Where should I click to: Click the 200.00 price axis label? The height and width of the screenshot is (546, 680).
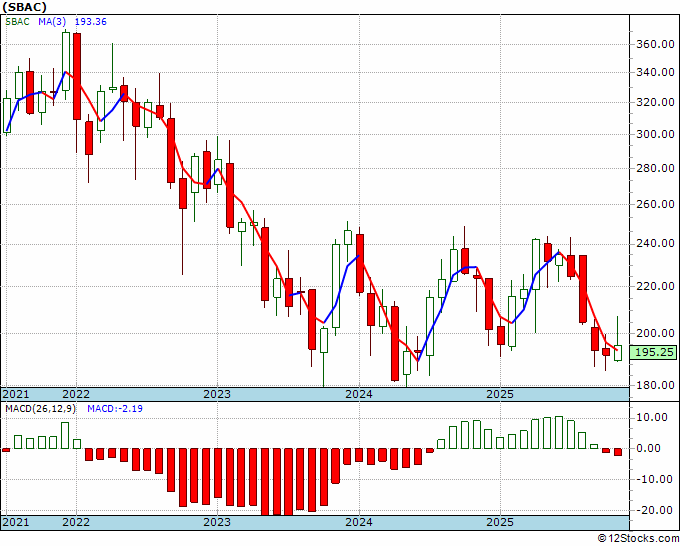pyautogui.click(x=655, y=333)
